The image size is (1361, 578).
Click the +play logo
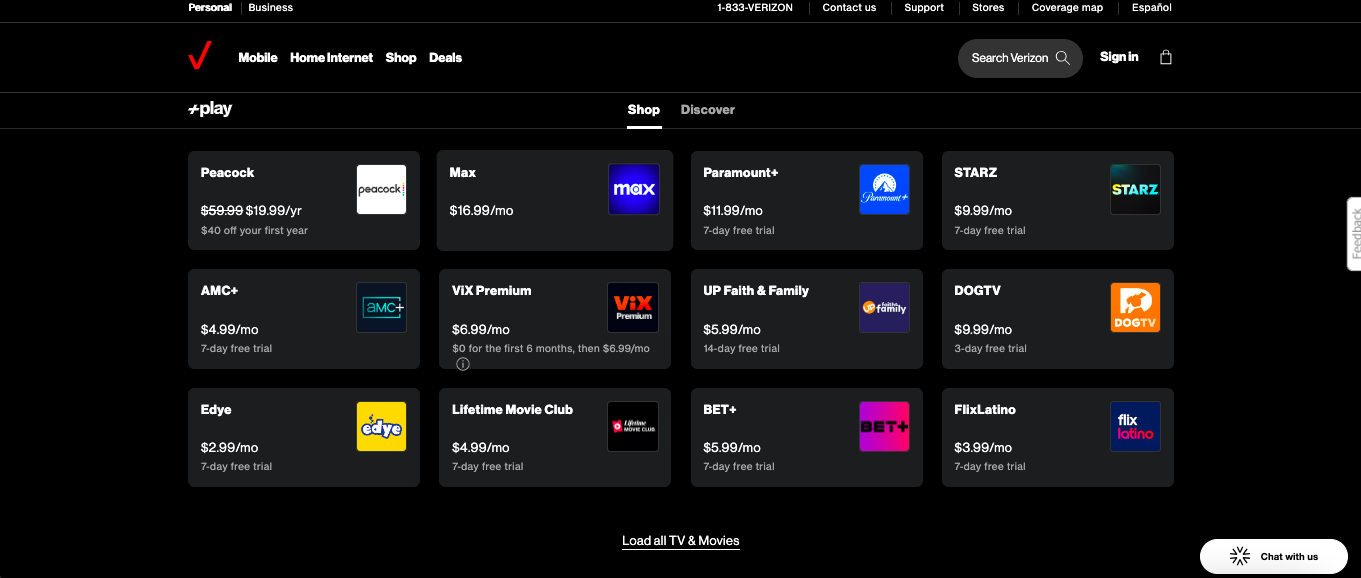[210, 109]
